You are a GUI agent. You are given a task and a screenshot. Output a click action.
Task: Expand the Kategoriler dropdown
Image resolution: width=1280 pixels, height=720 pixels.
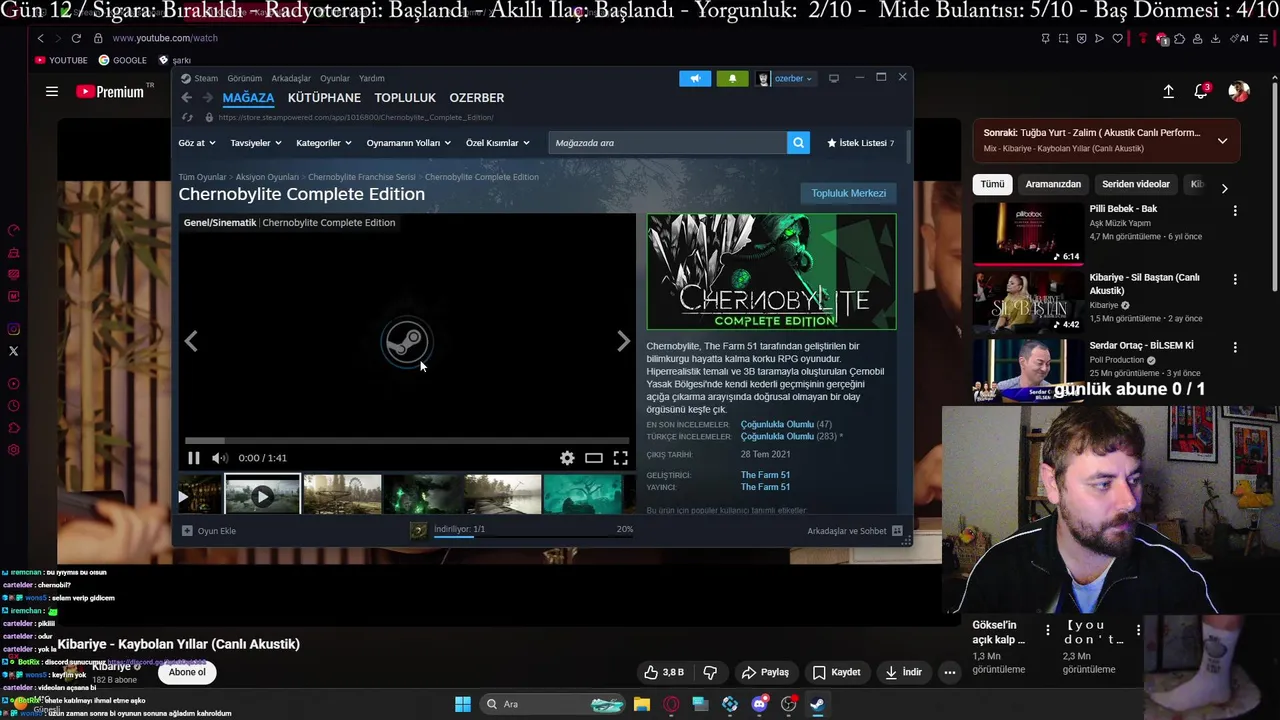[324, 143]
